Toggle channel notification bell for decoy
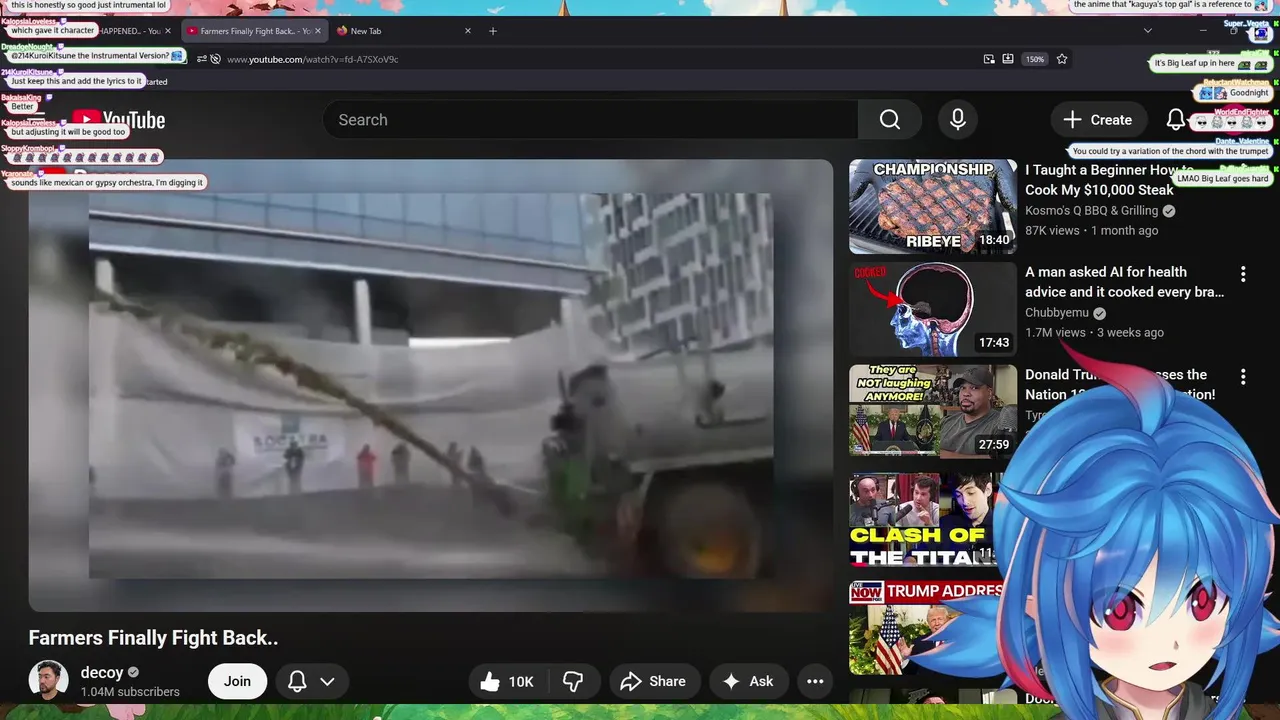Screen dimensions: 1280x720 coord(297,682)
